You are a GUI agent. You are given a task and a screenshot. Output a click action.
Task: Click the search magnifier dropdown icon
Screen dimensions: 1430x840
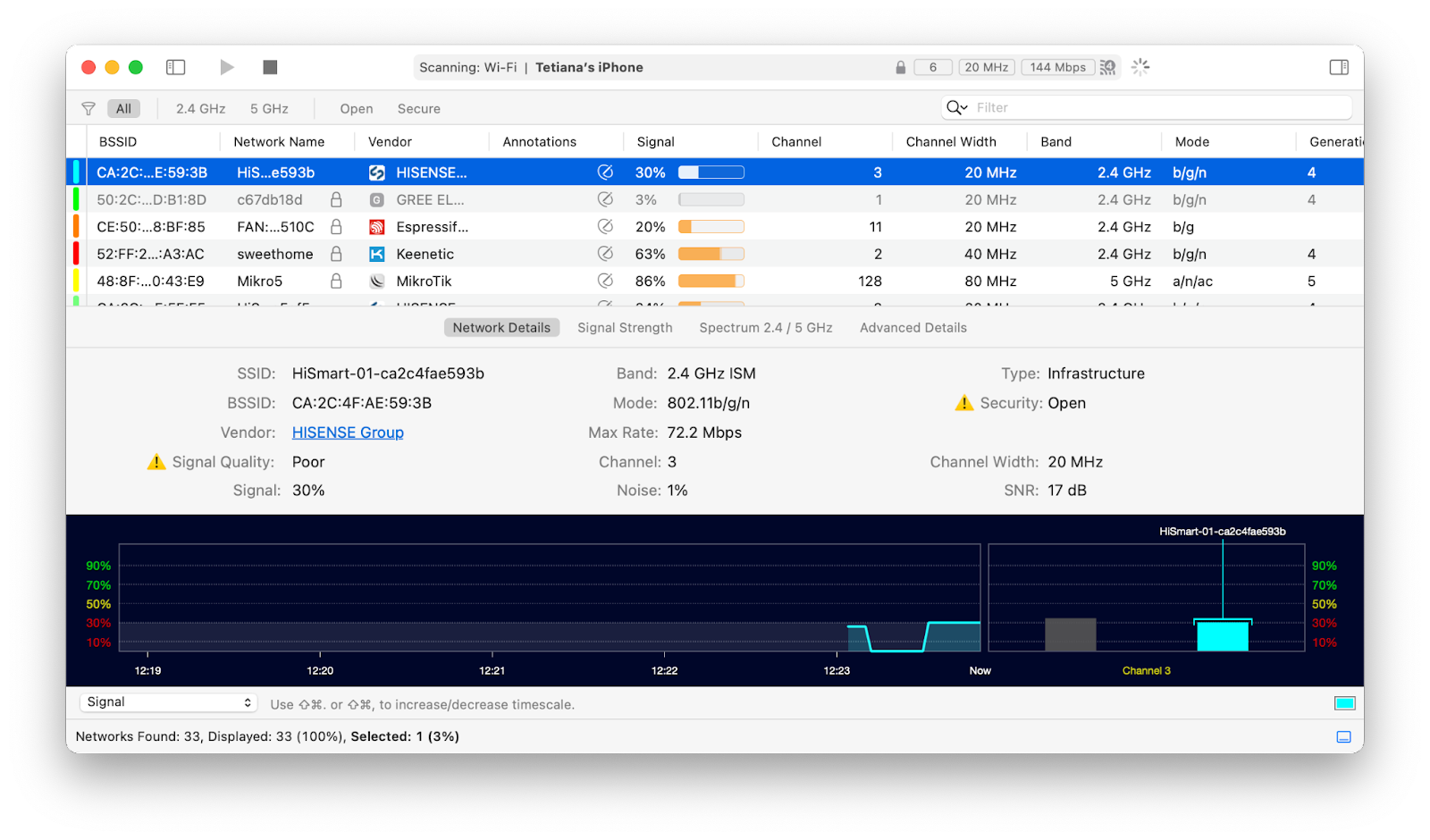[x=957, y=108]
